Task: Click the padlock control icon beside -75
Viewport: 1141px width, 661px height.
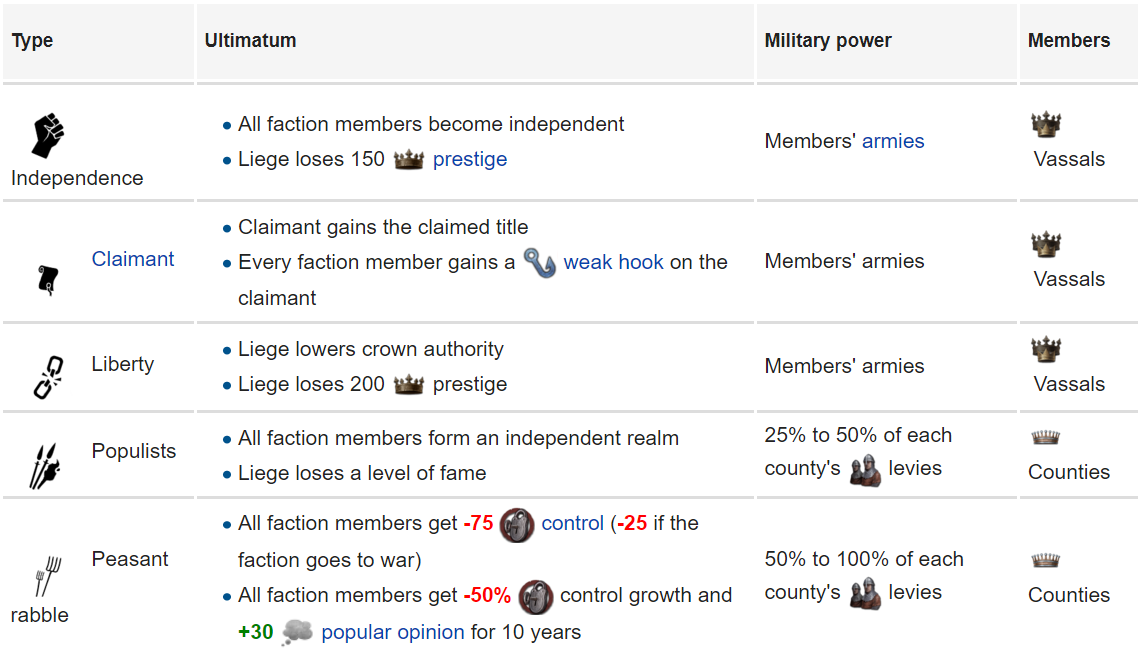Action: [x=517, y=524]
